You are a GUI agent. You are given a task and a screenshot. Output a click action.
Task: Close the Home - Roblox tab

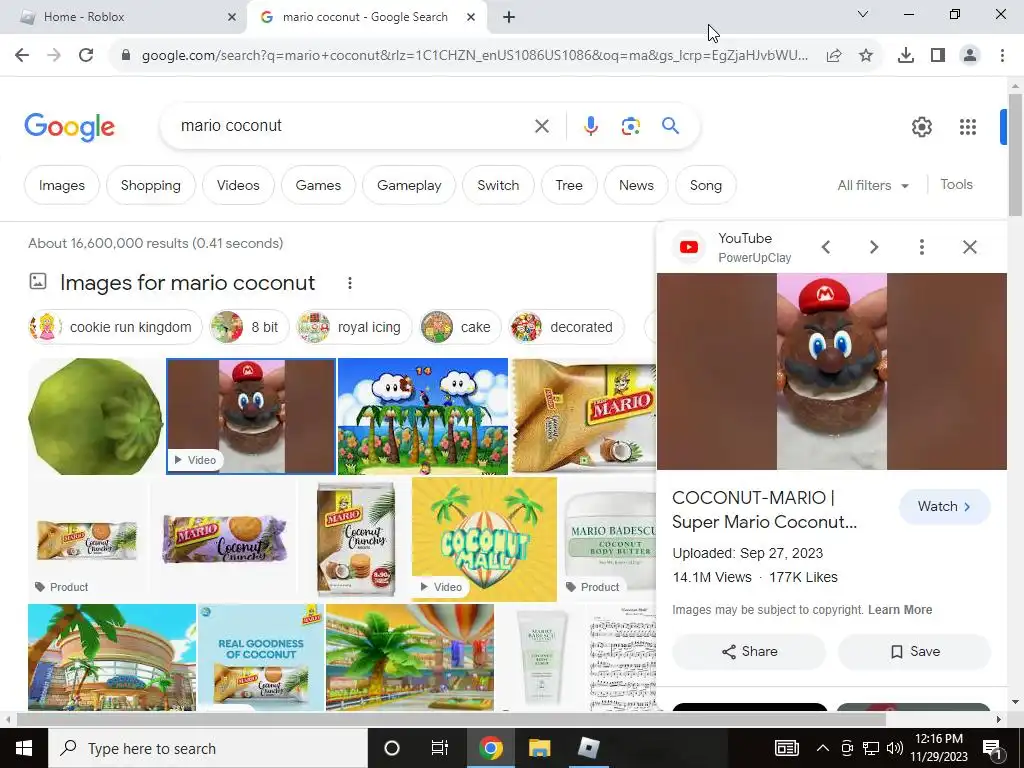[232, 17]
